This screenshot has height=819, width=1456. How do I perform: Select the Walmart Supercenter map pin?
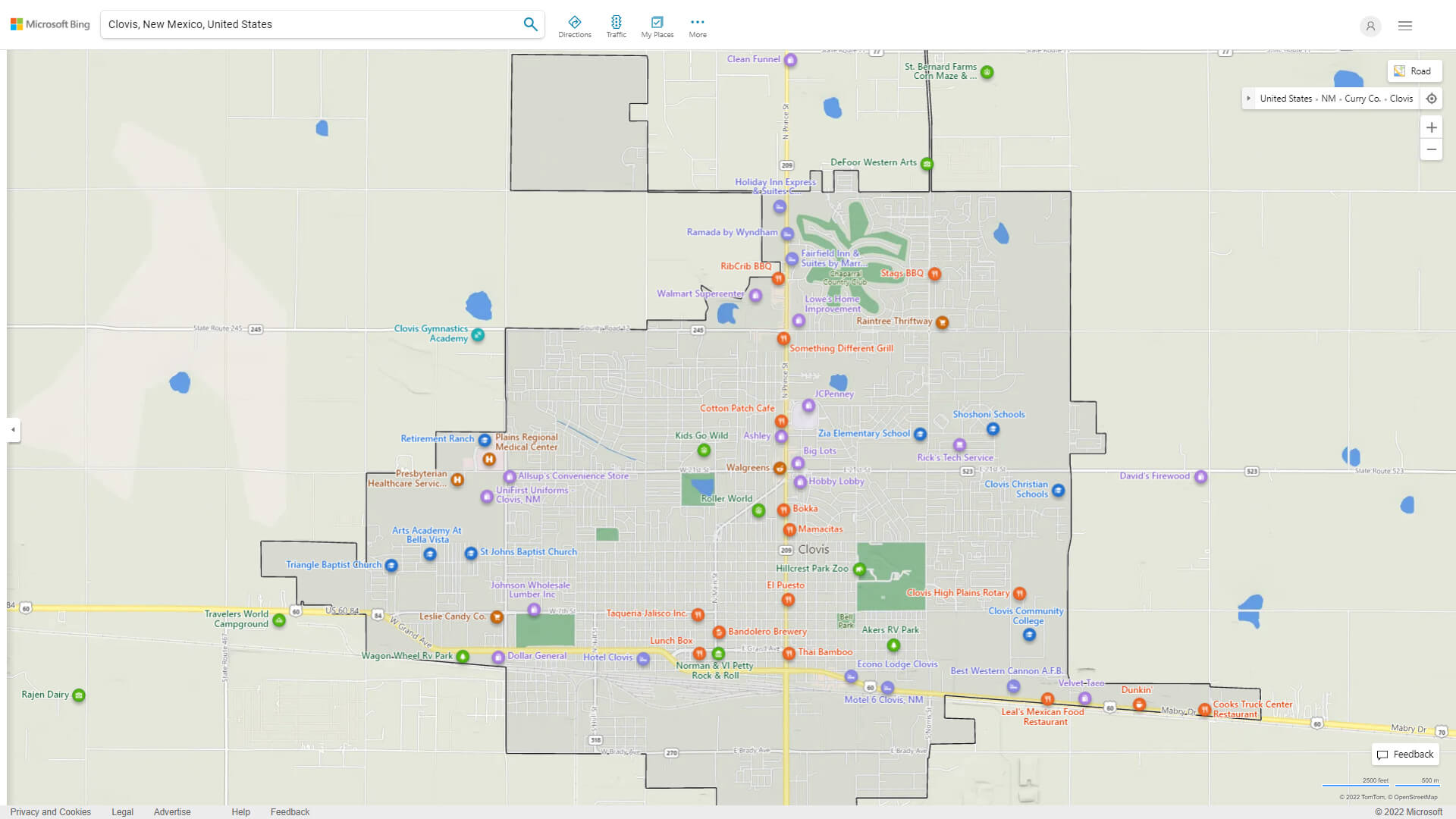(755, 296)
